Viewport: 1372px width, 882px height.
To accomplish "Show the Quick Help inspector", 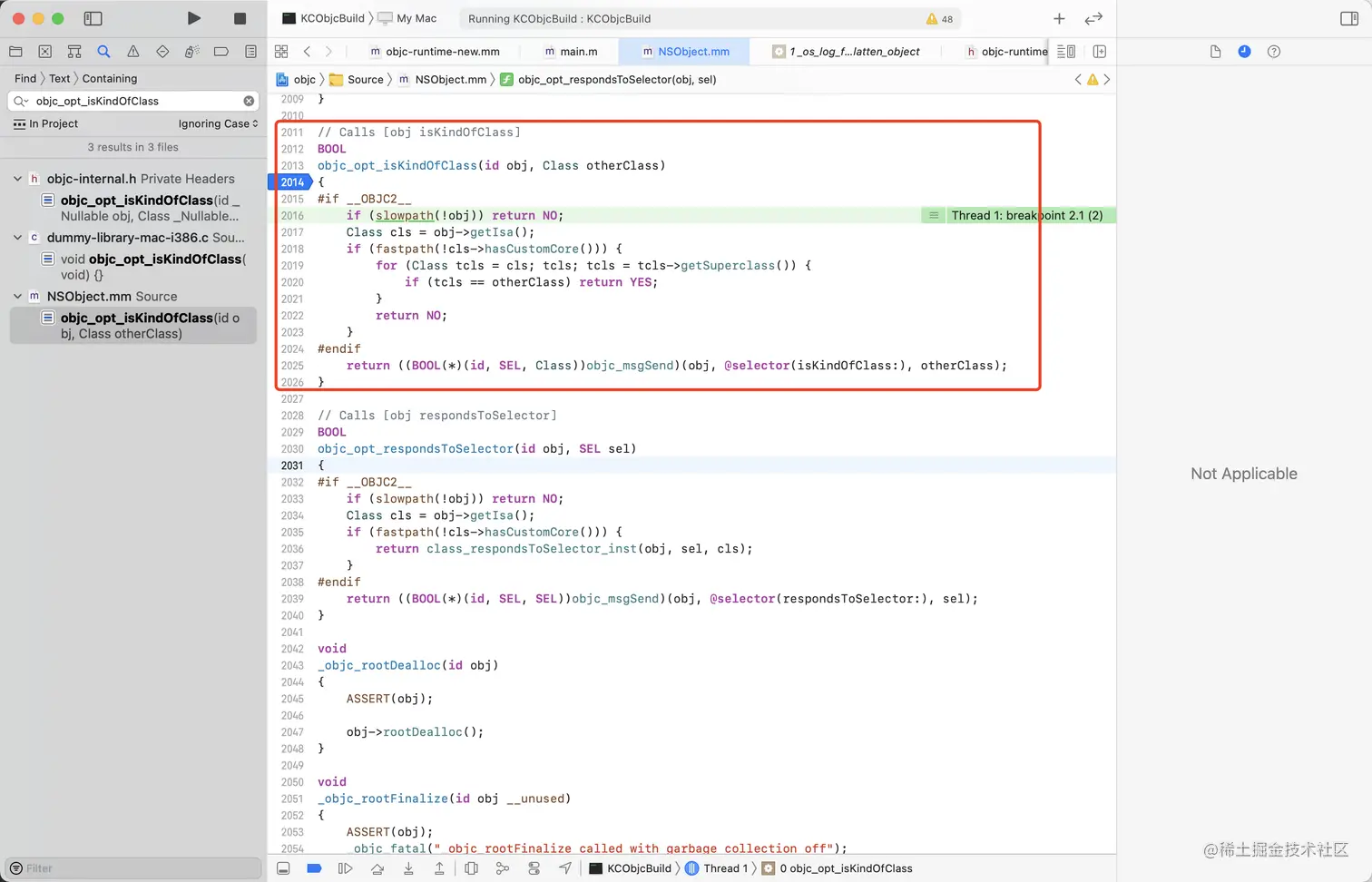I will tap(1274, 52).
